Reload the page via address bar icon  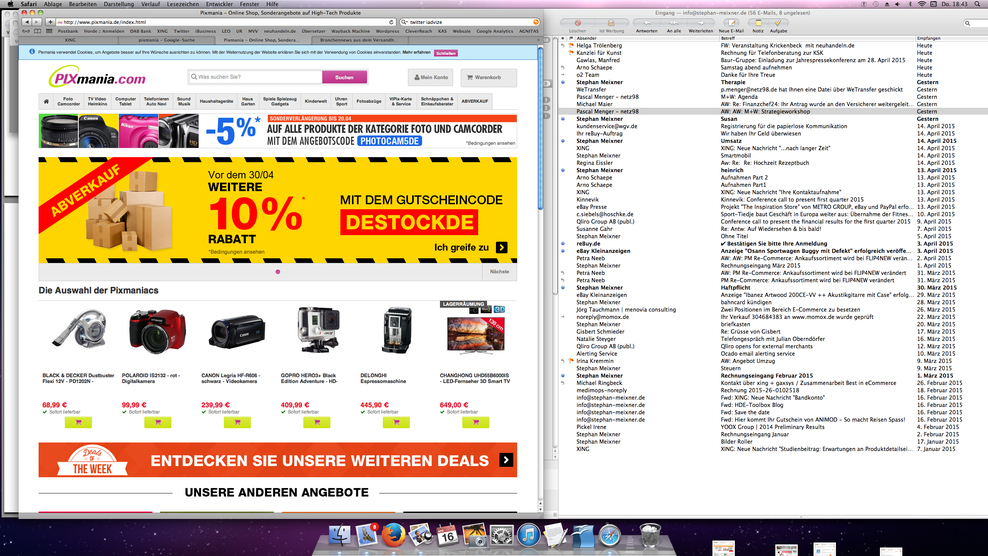pos(391,22)
